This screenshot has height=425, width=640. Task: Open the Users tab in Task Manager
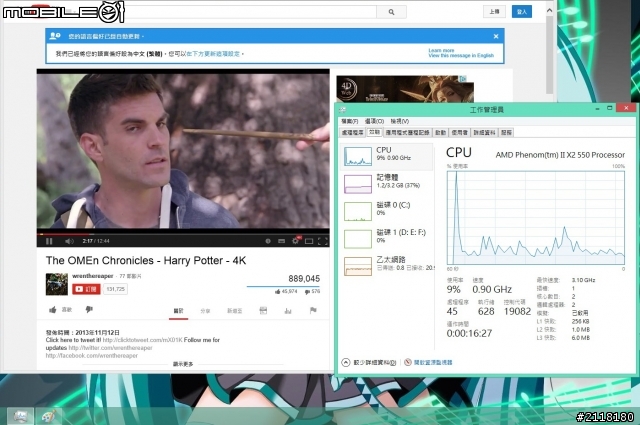(460, 132)
